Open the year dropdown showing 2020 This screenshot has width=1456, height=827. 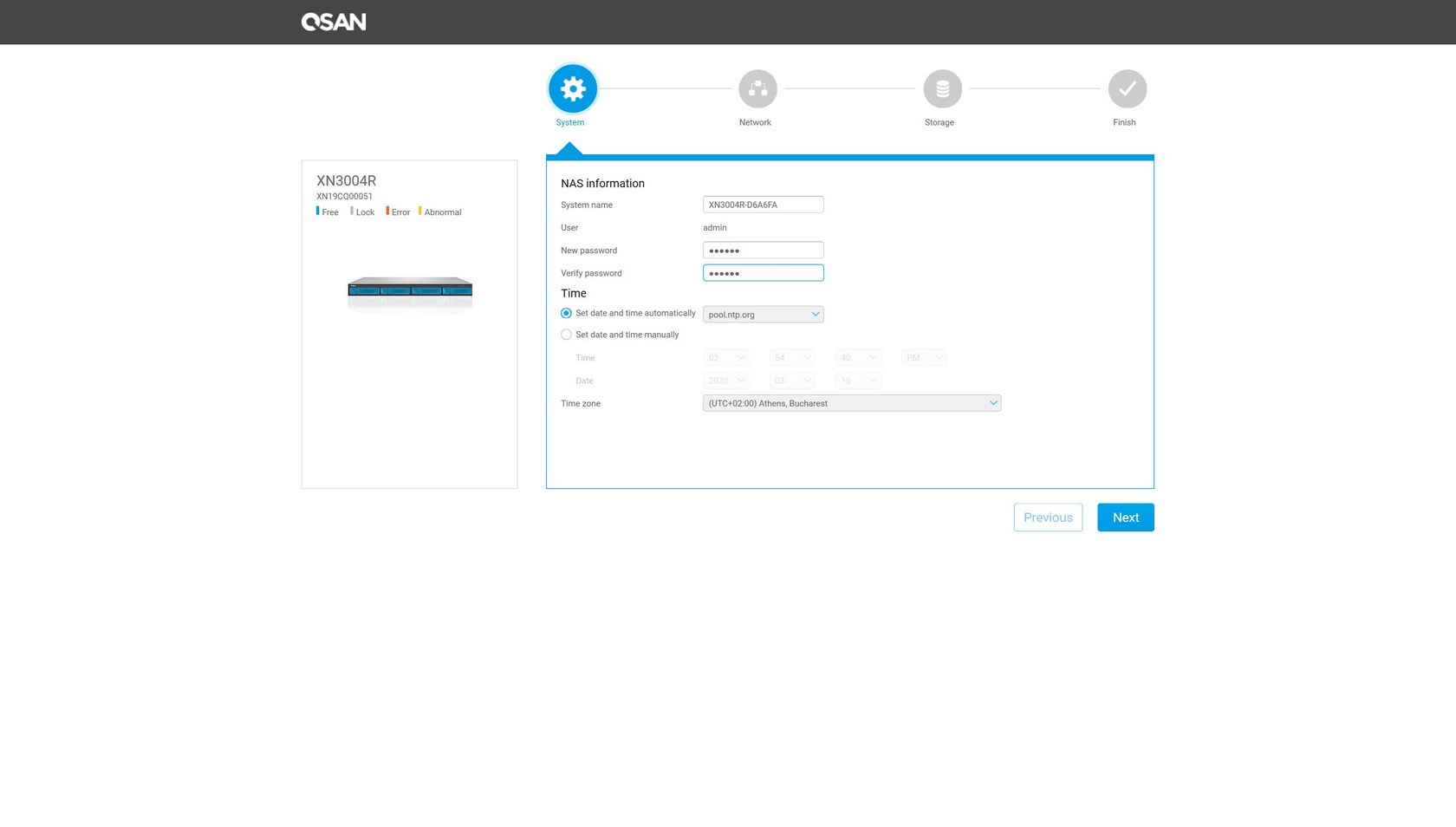726,381
